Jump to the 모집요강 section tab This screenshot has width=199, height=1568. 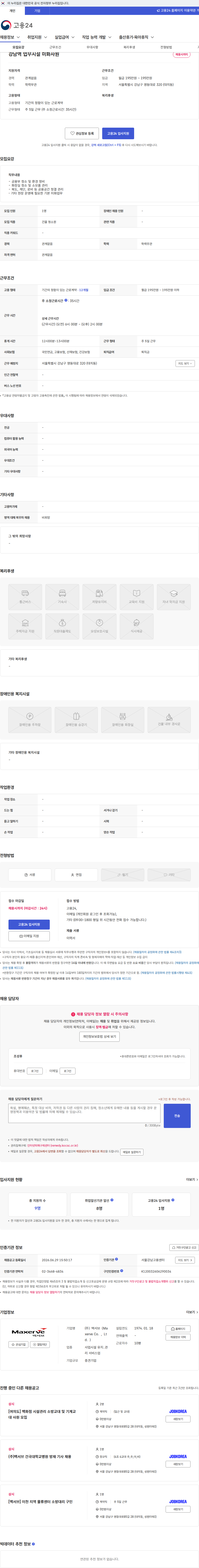[18, 47]
